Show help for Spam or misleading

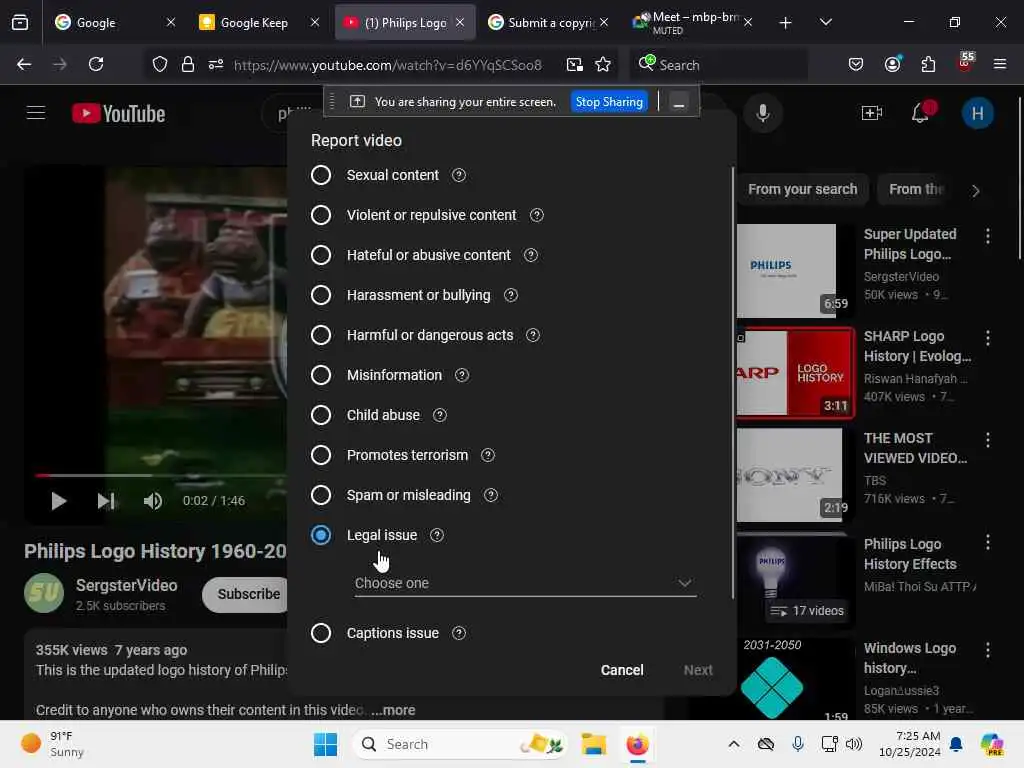[x=490, y=495]
